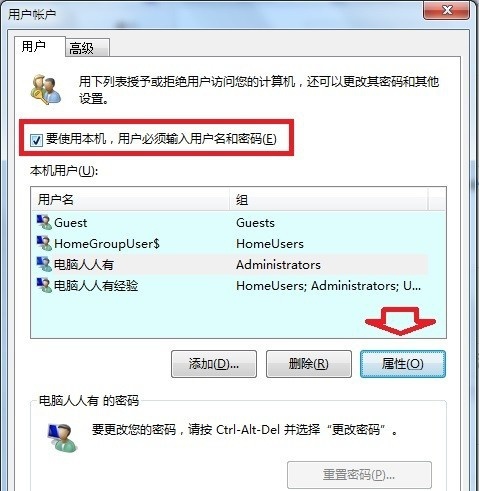Image resolution: width=479 pixels, height=491 pixels.
Task: Select the Guest row in user list
Action: coord(229,223)
